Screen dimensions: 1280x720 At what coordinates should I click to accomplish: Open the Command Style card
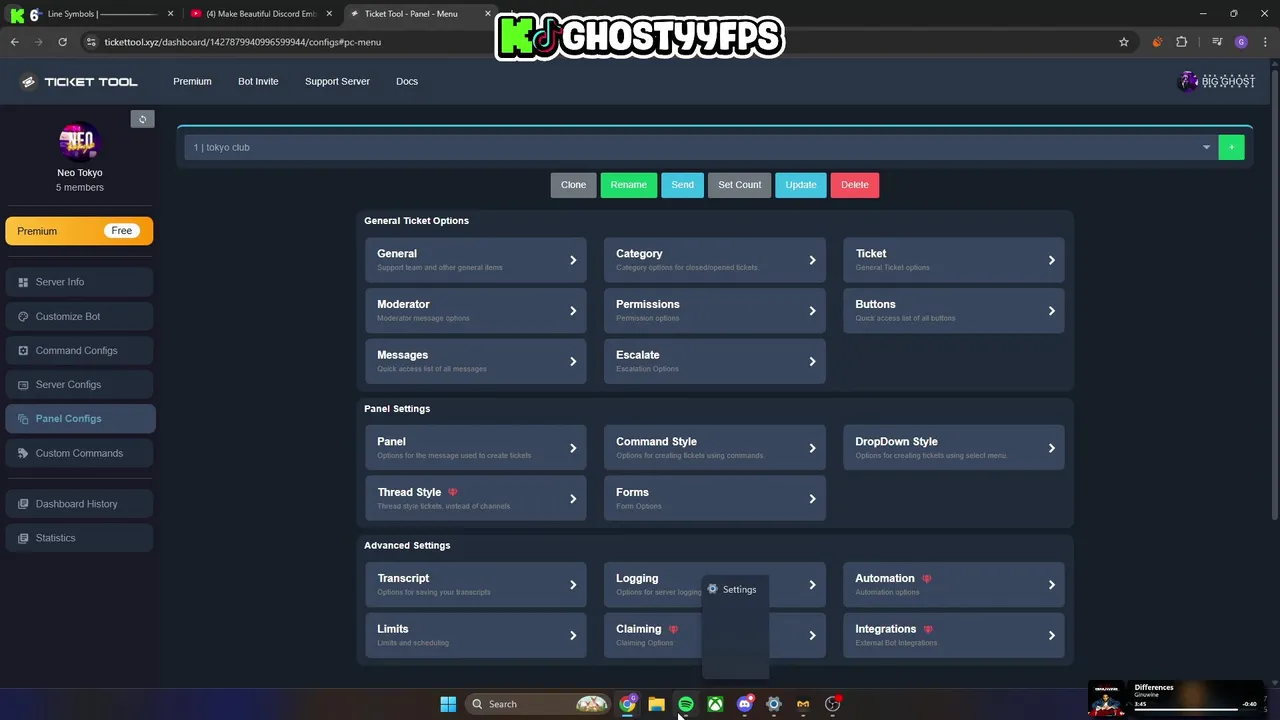click(x=715, y=447)
